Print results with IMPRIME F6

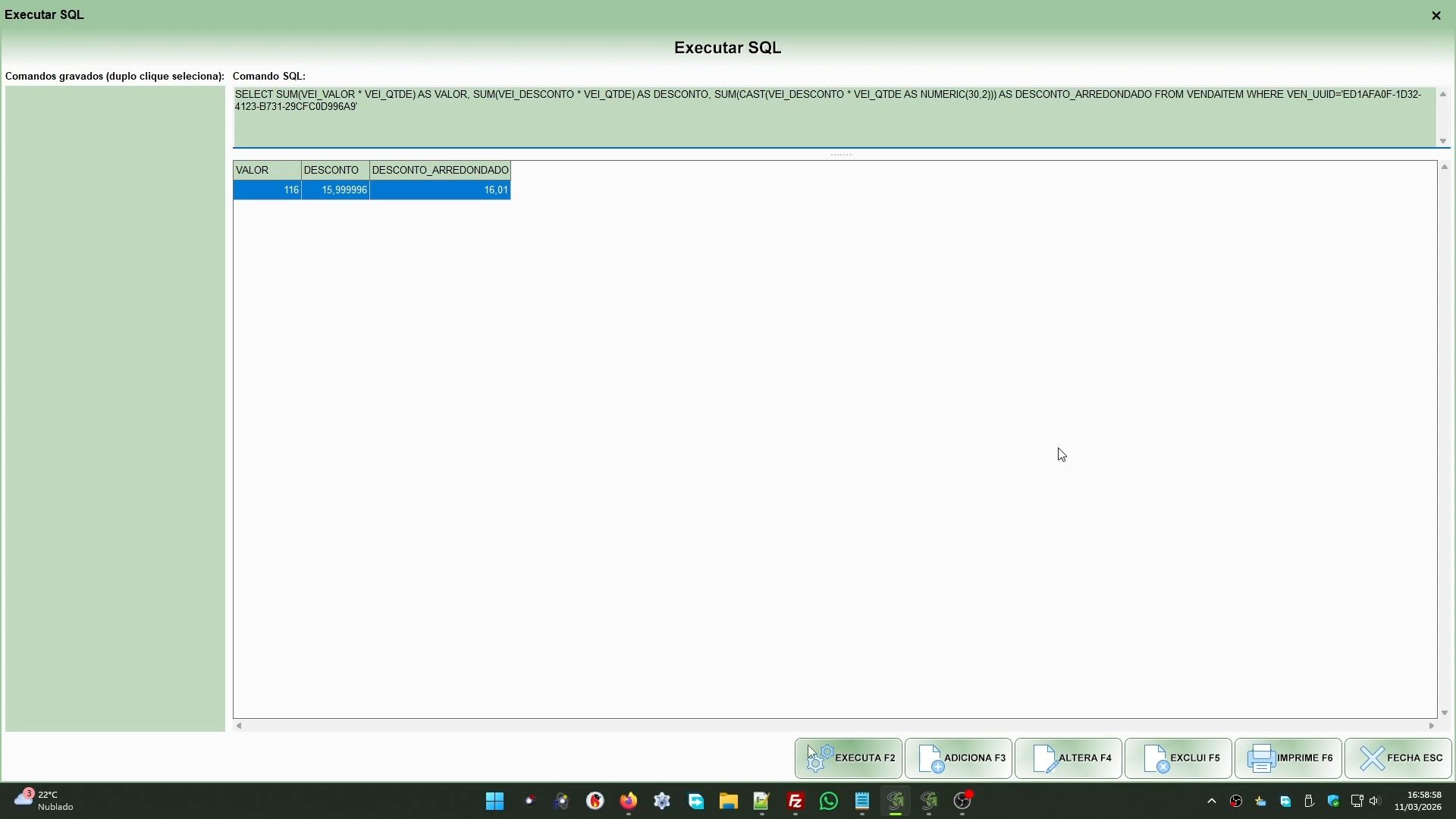tap(1288, 758)
